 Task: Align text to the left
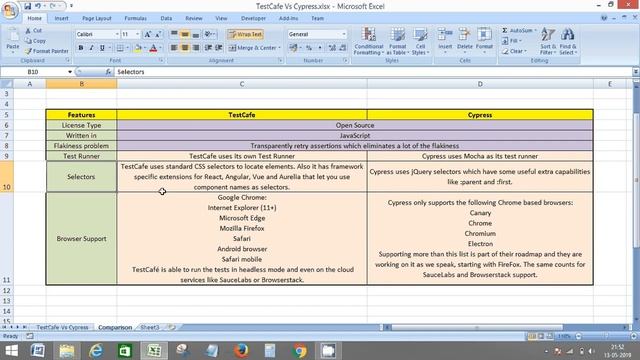174,48
